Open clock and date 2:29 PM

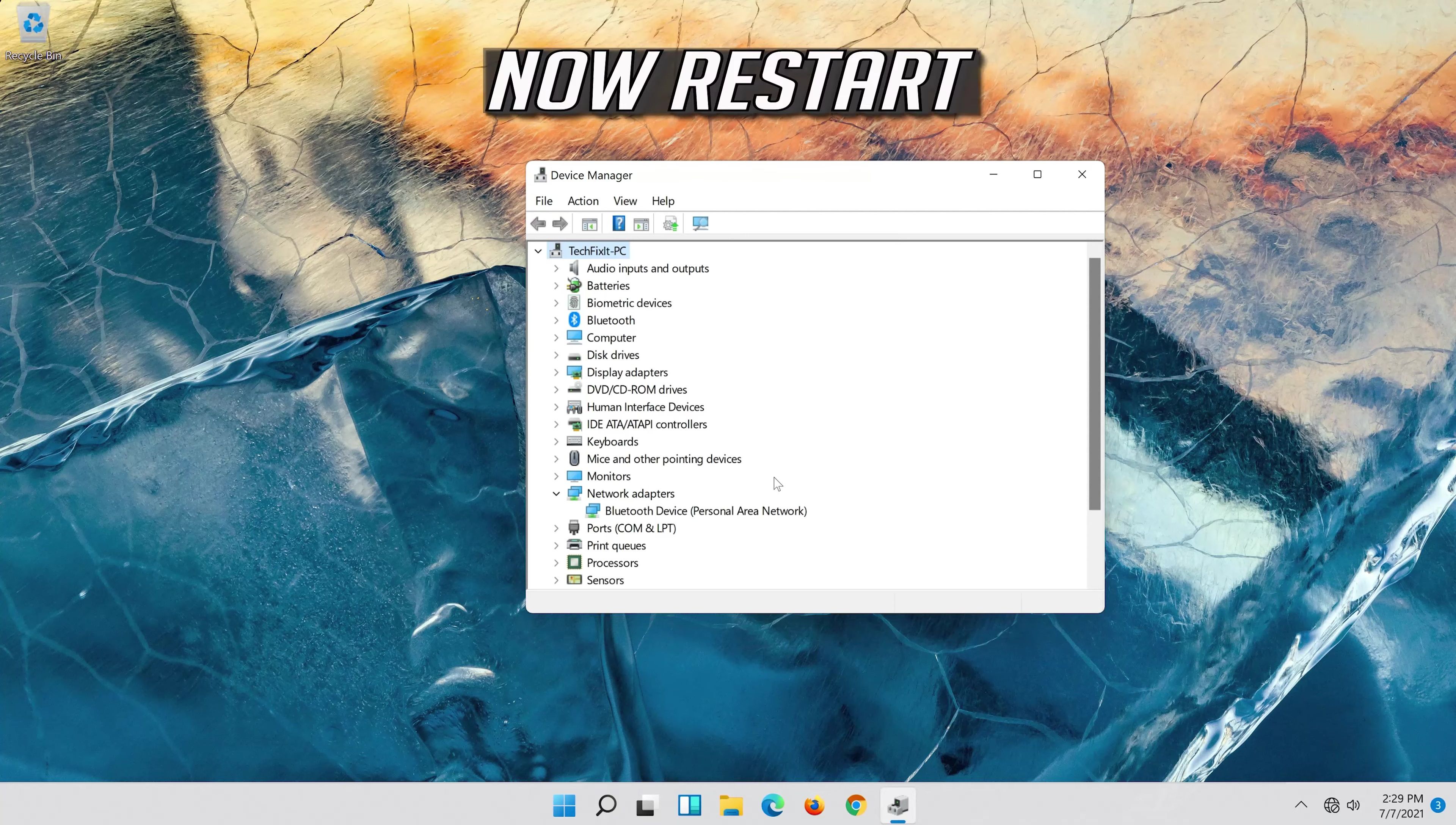pyautogui.click(x=1401, y=805)
